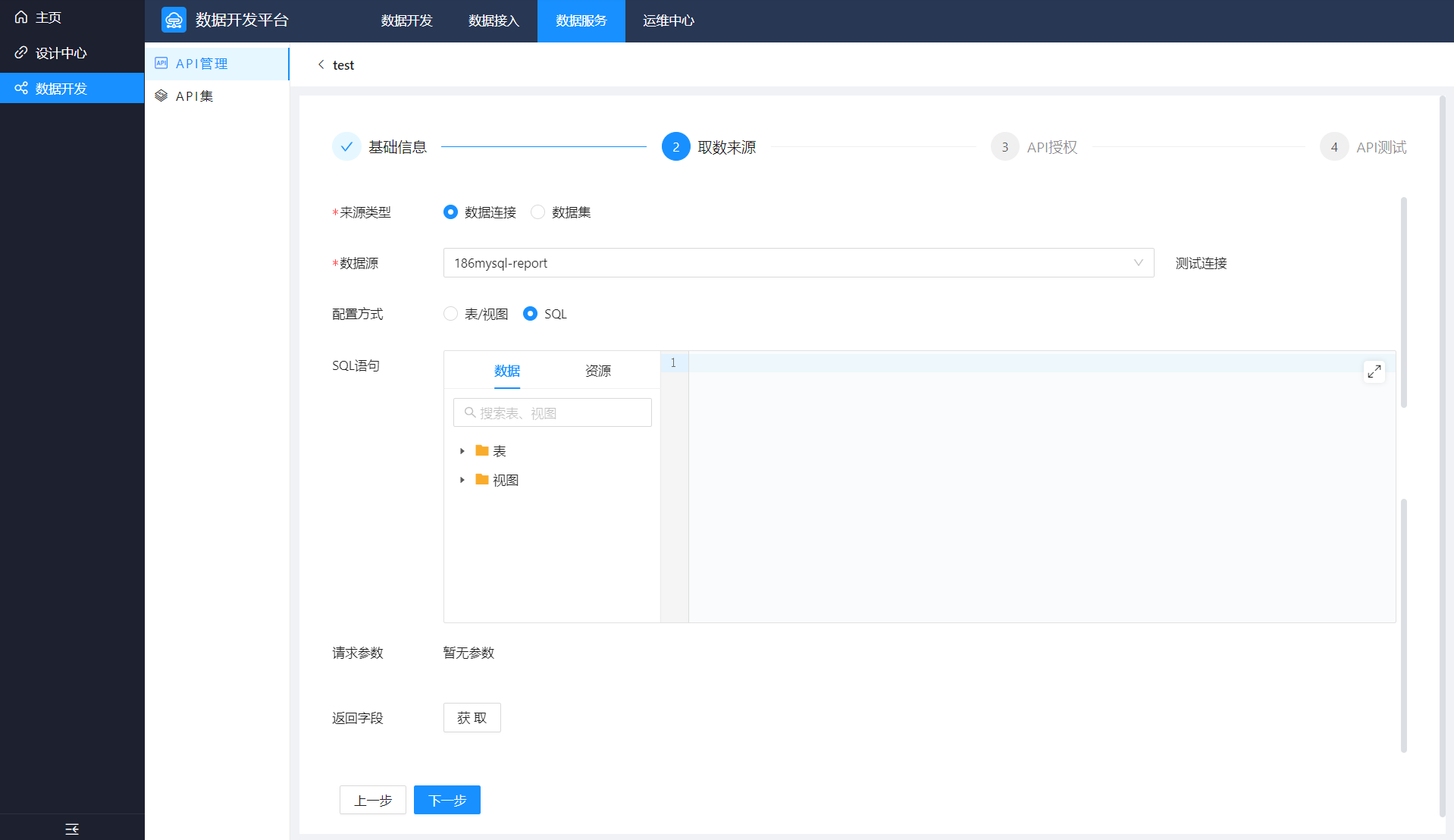This screenshot has height=840, width=1454.
Task: Click the form's vertical scrollbar
Action: [1403, 303]
